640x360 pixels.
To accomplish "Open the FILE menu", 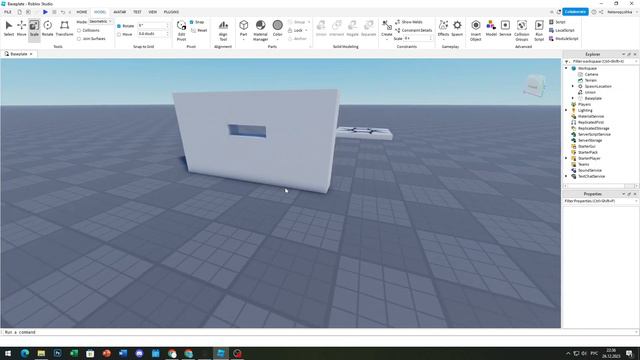I will 8,12.
